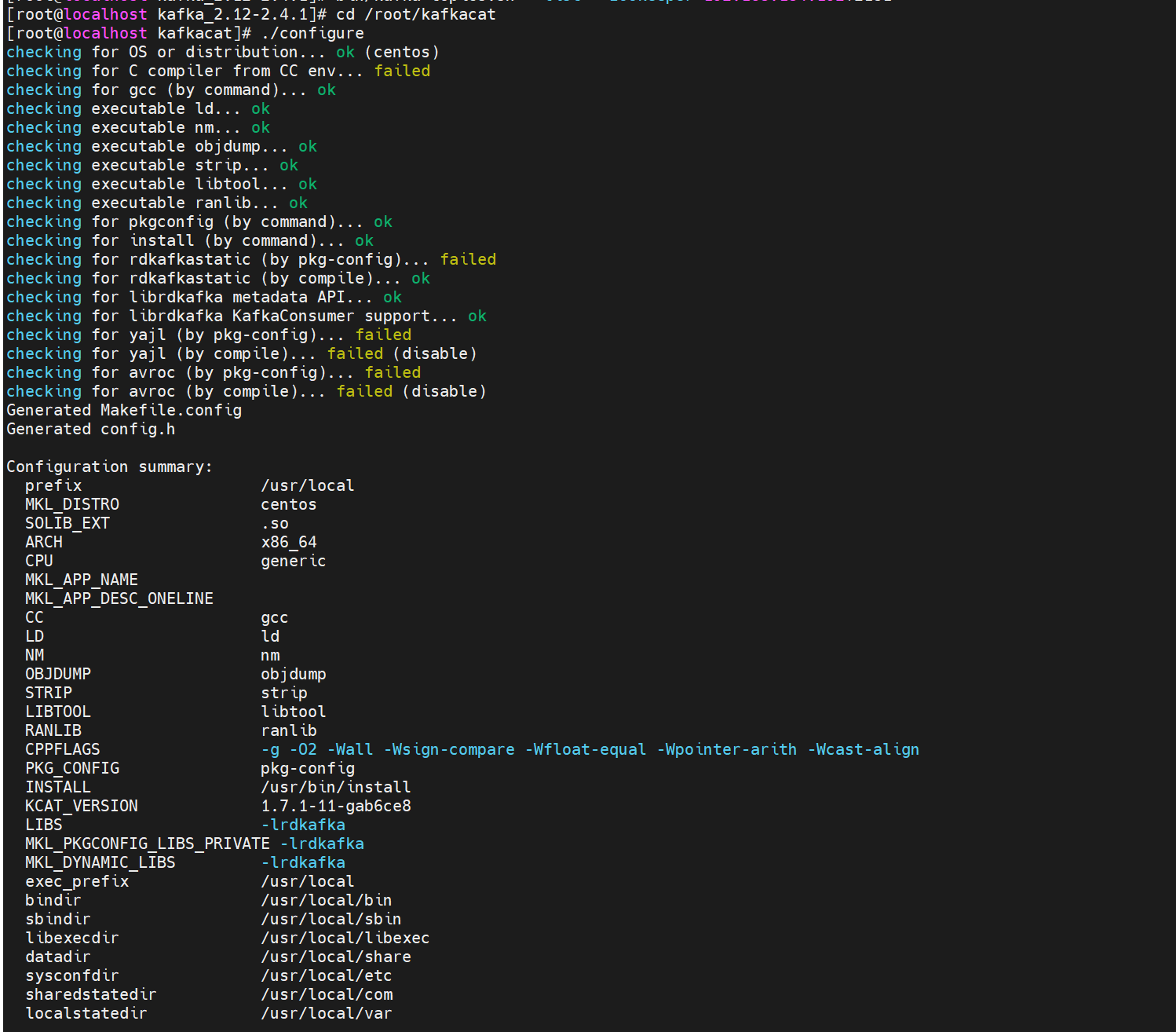Click the 'Generated config.h' line
Screen dimensions: 1176x1032
[x=91, y=429]
